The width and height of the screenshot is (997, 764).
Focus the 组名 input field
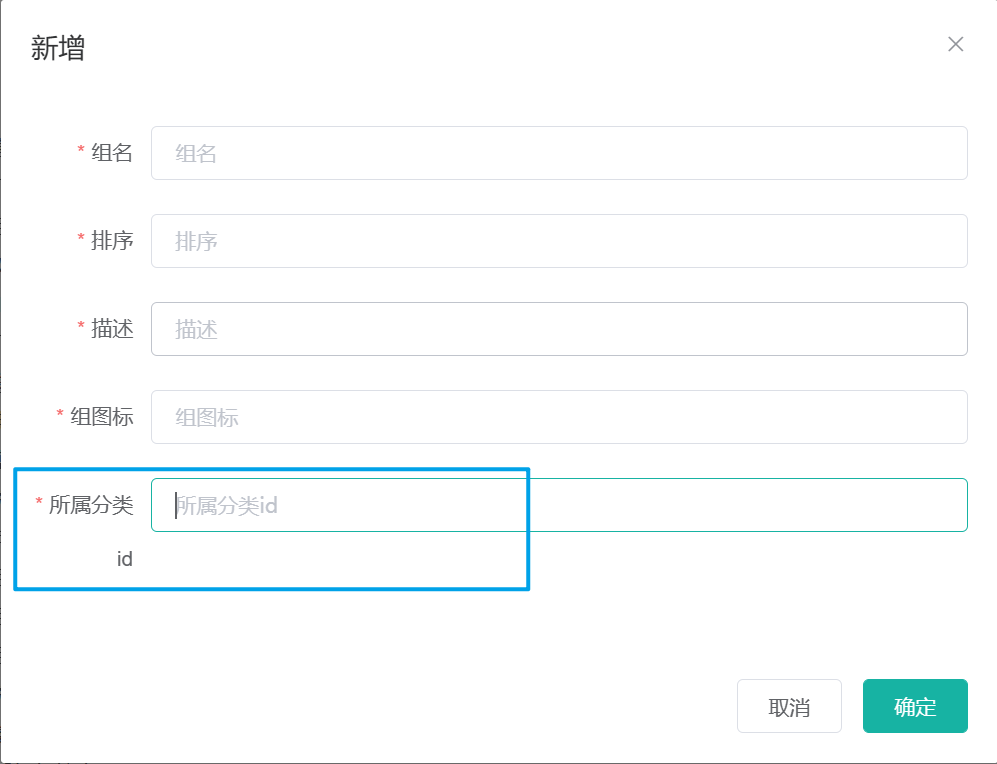pyautogui.click(x=559, y=153)
